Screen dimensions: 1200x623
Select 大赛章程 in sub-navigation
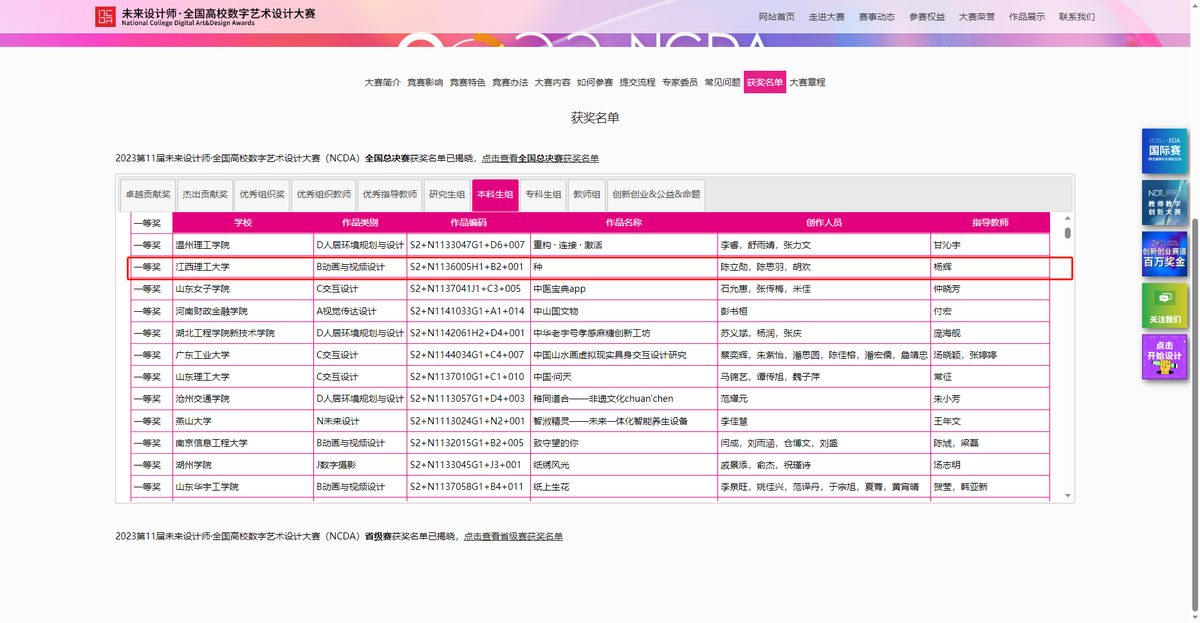click(808, 82)
